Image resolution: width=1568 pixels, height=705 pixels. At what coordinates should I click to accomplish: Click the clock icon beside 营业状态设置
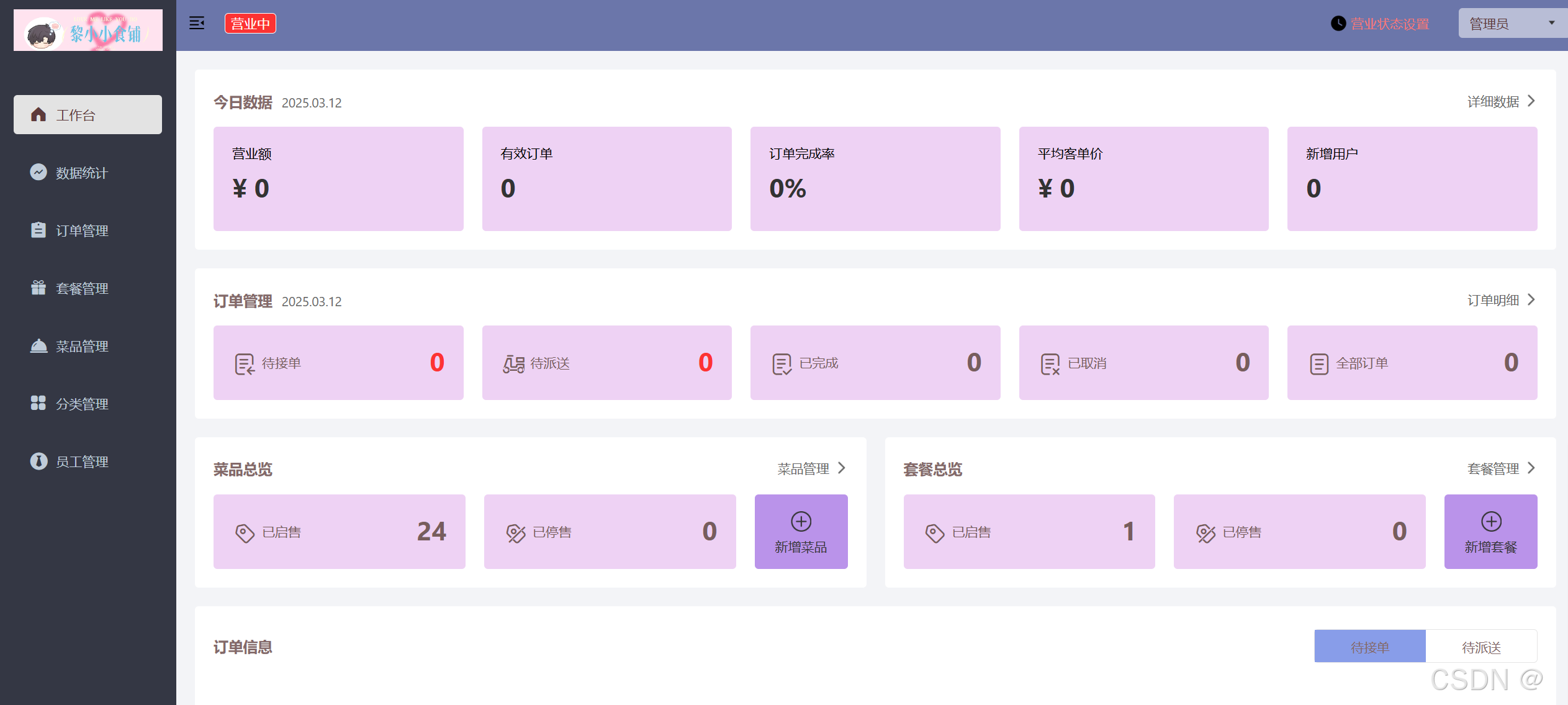[x=1338, y=24]
